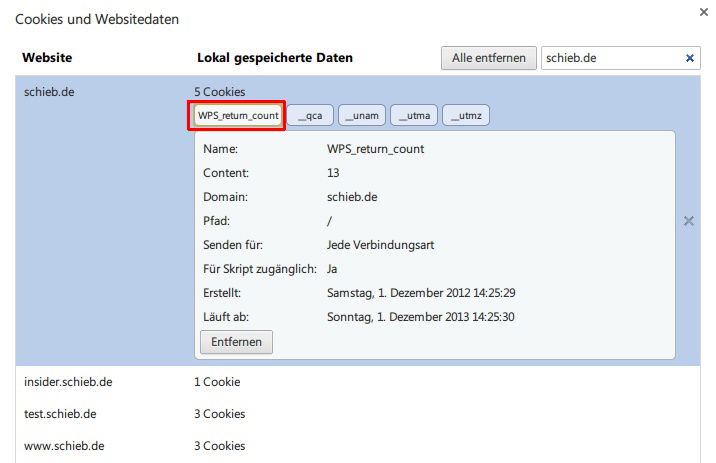Select the WPS_return_count cookie
This screenshot has width=716, height=463.
point(238,116)
